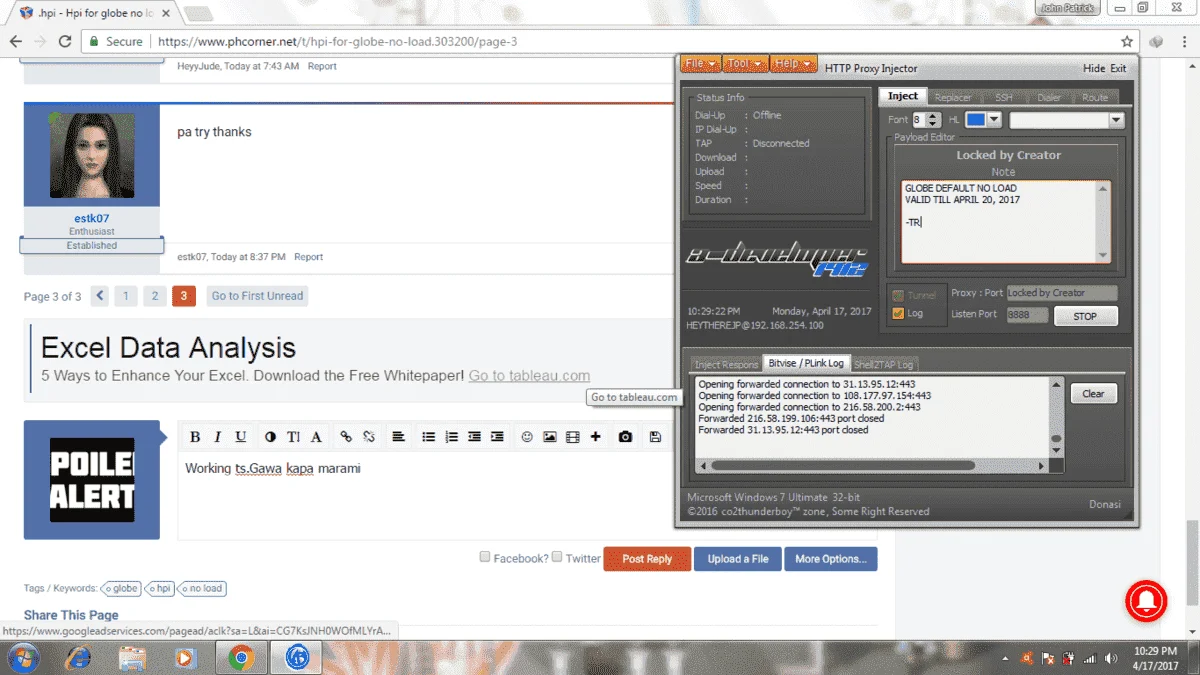This screenshot has width=1200, height=675.
Task: Click the camera icon in editor toolbar
Action: point(625,437)
